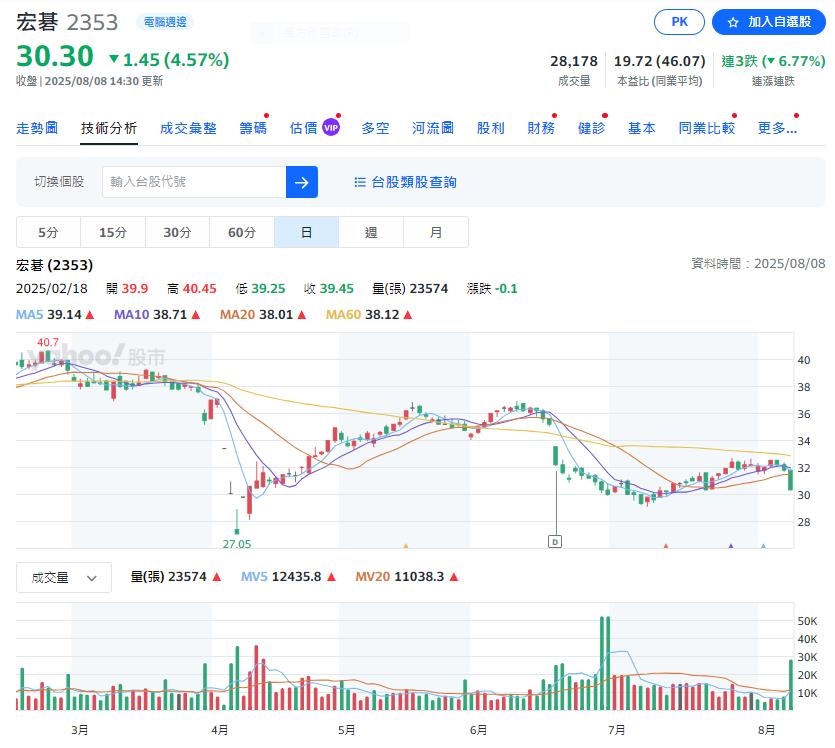Switch to the 河流圖 view
Viewport: 835px width, 748px height.
tap(428, 128)
